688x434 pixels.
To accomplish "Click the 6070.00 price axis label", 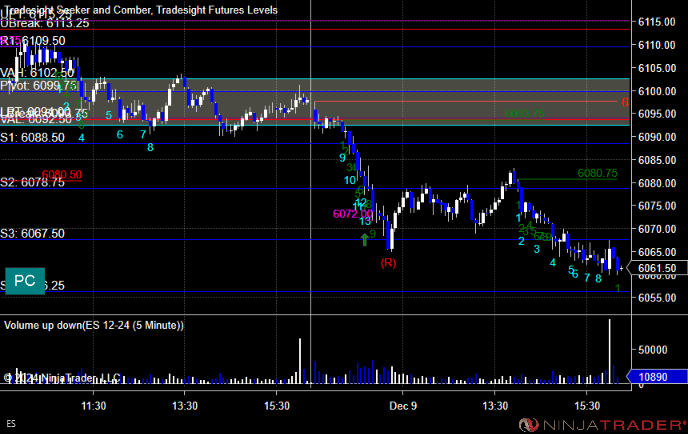I will (x=656, y=229).
